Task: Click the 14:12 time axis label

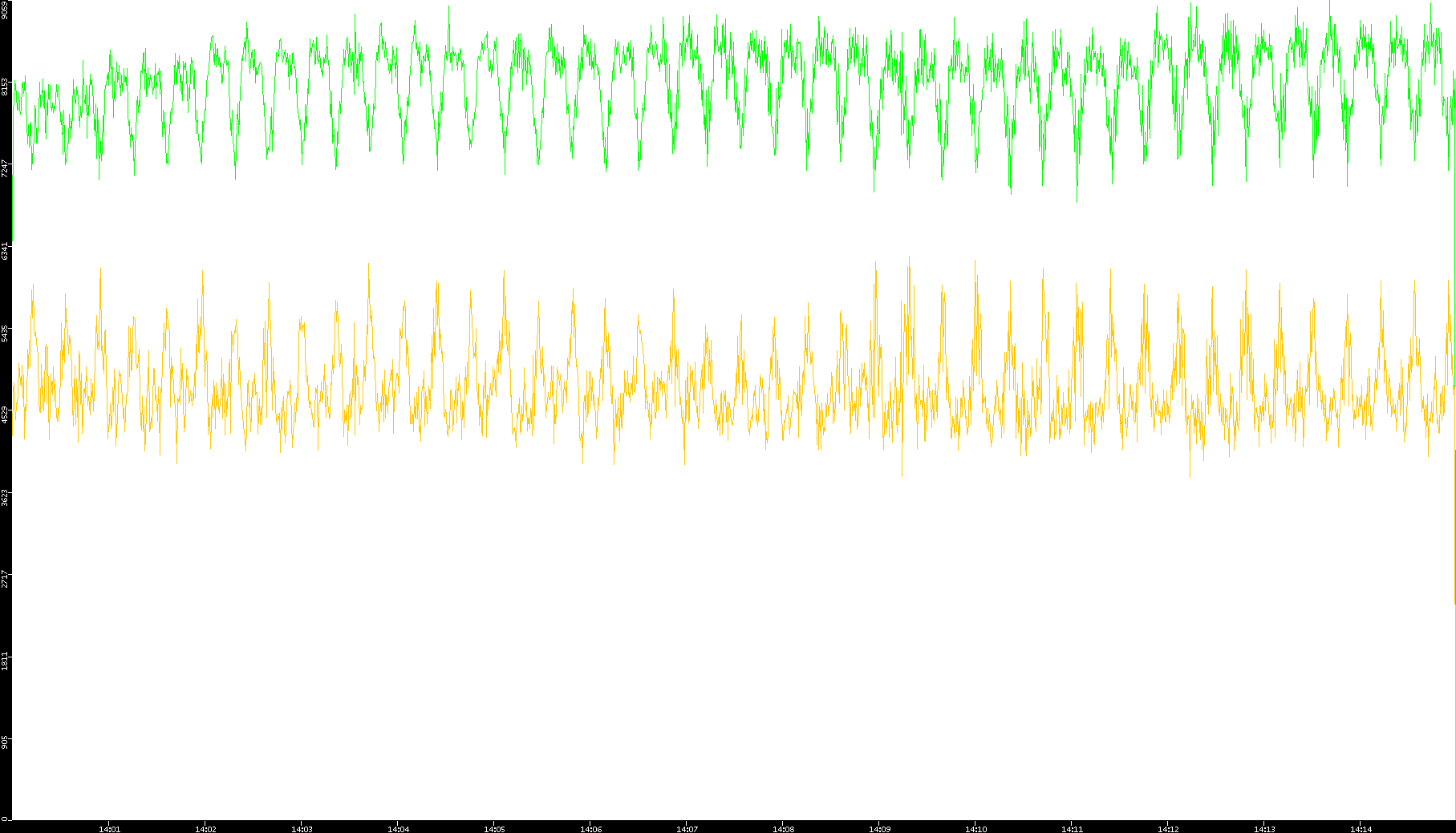Action: [1168, 828]
